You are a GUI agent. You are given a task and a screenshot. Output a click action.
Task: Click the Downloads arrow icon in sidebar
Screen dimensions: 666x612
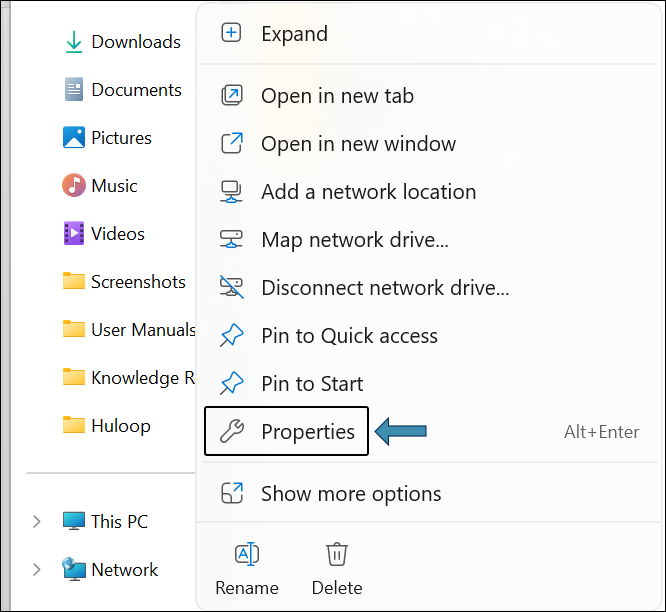click(x=74, y=42)
